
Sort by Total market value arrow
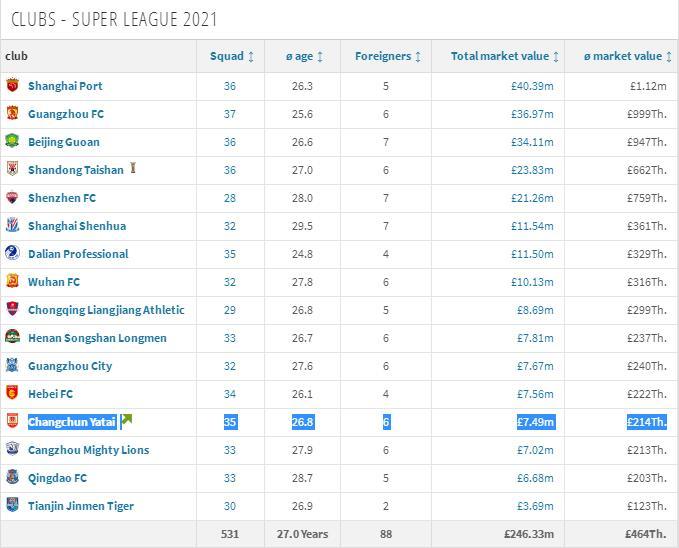click(556, 56)
